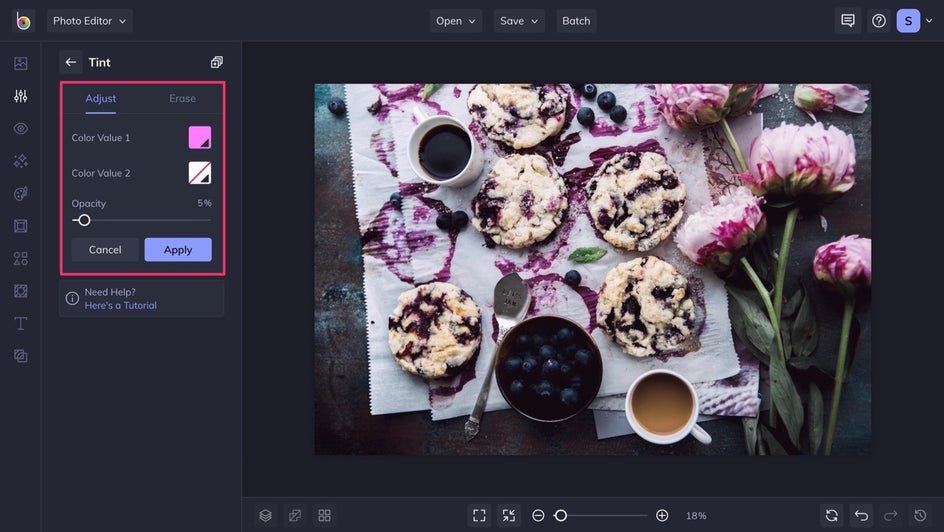Click the BeFunky logo icon
The image size is (944, 532).
[x=23, y=21]
